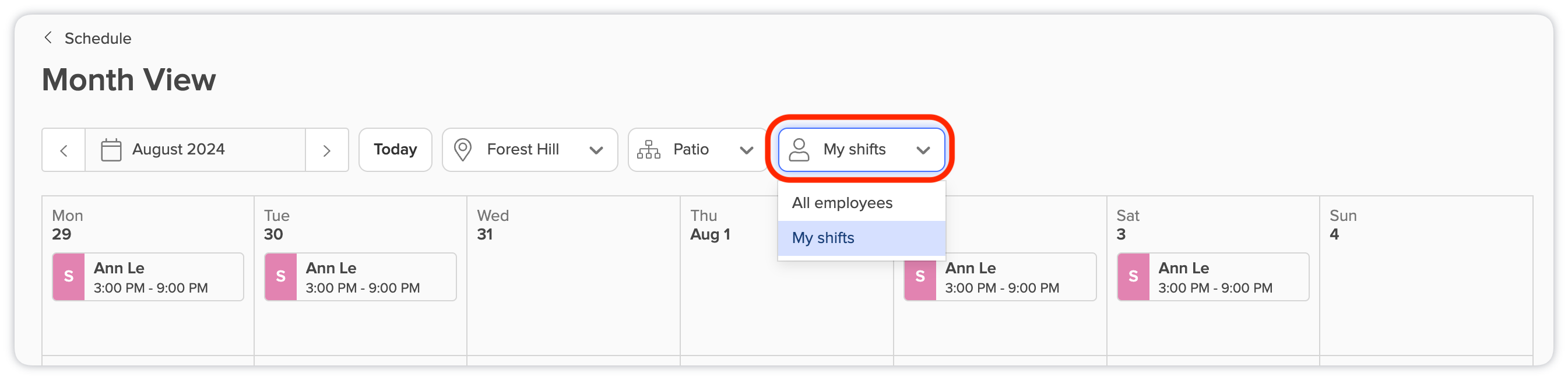Open the Patio department dropdown
The image size is (1568, 380).
pos(697,150)
